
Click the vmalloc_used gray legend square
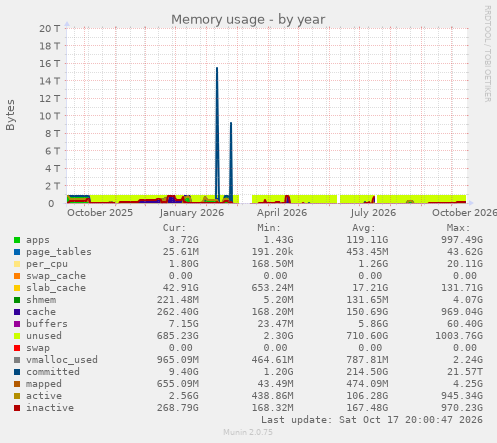tap(17, 360)
